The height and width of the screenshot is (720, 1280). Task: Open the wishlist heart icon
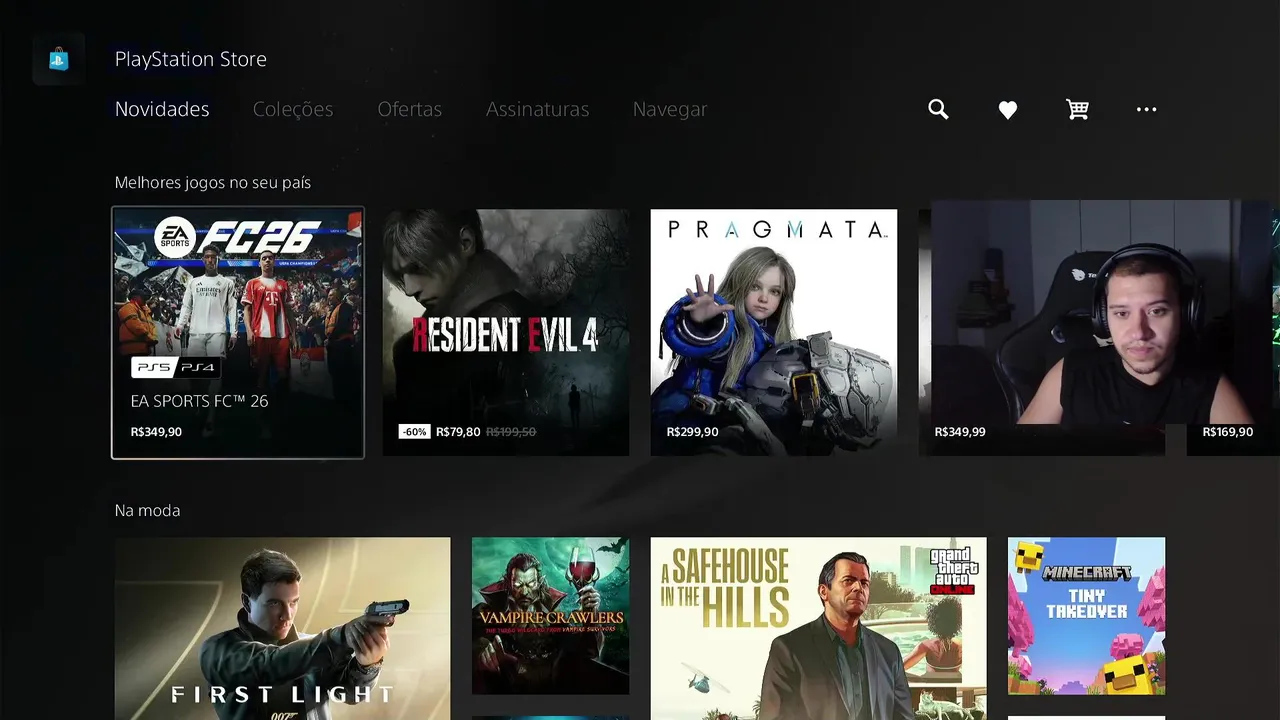(x=1008, y=110)
